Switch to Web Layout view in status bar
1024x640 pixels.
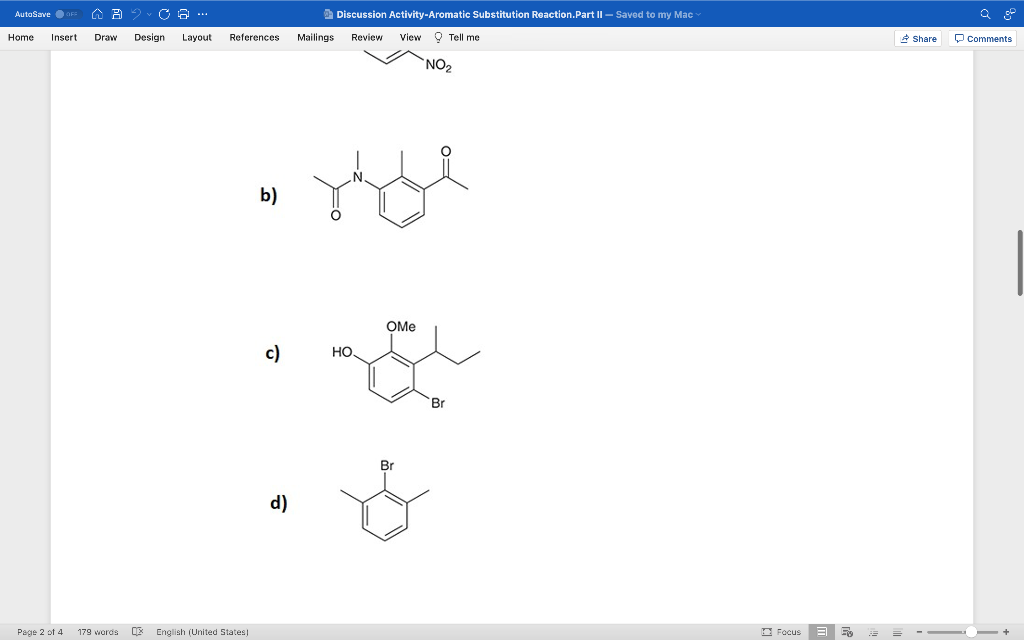[847, 631]
